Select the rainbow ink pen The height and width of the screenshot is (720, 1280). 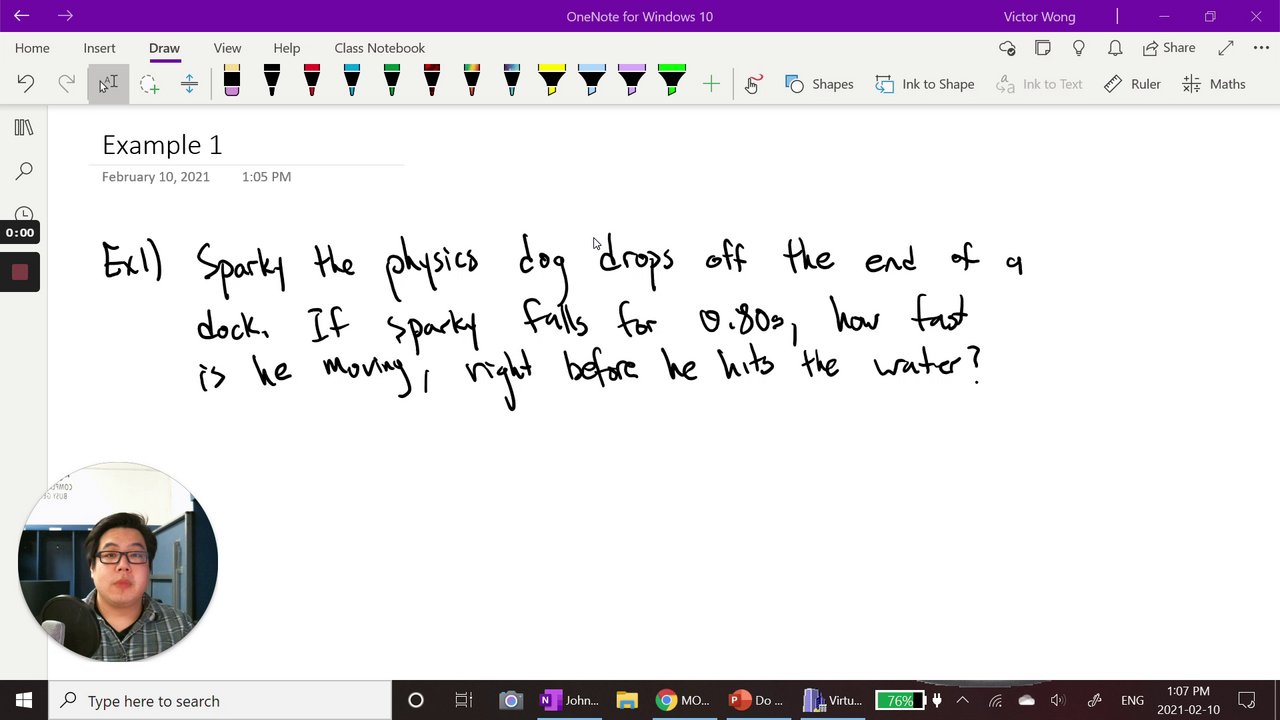(472, 81)
